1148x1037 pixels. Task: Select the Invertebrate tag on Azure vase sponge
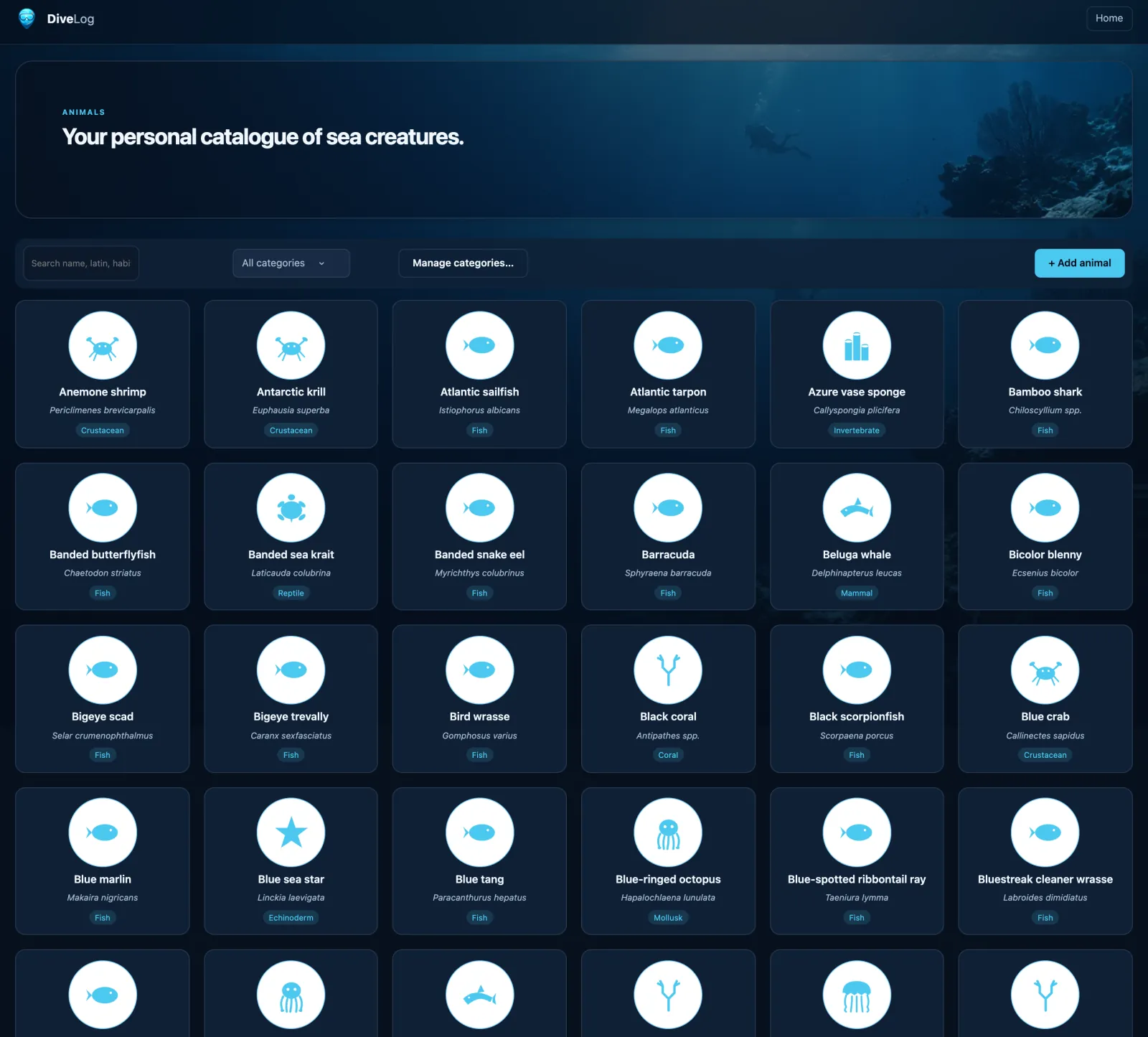(x=857, y=431)
